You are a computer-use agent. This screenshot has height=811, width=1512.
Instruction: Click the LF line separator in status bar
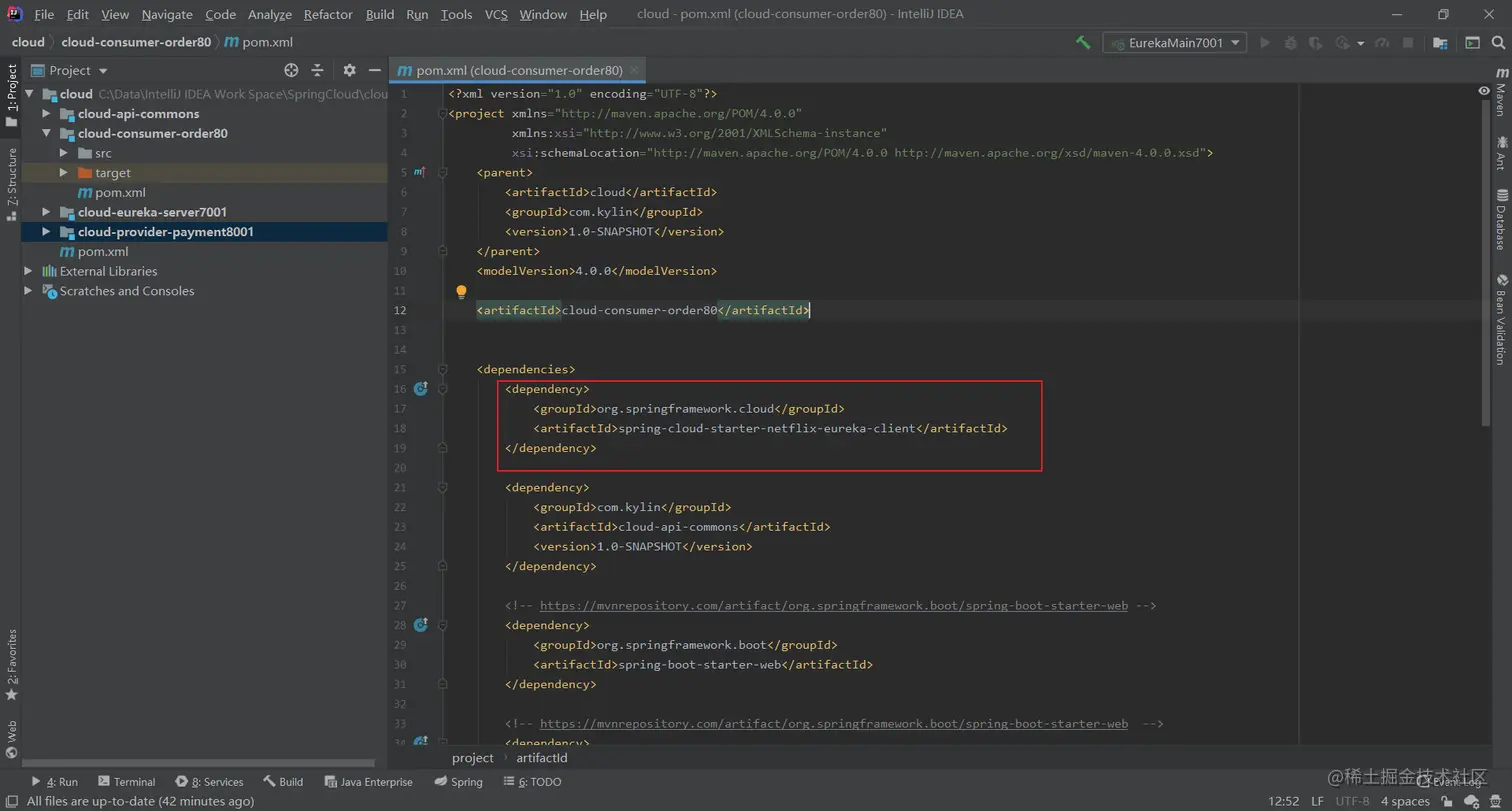[1317, 801]
